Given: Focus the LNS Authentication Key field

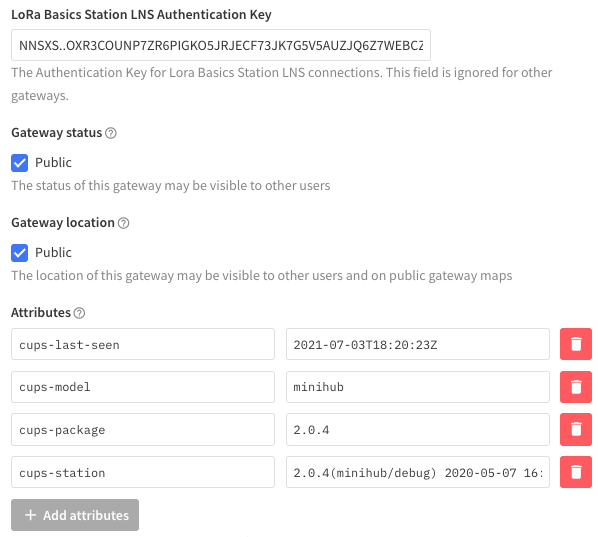Looking at the screenshot, I should pyautogui.click(x=221, y=45).
